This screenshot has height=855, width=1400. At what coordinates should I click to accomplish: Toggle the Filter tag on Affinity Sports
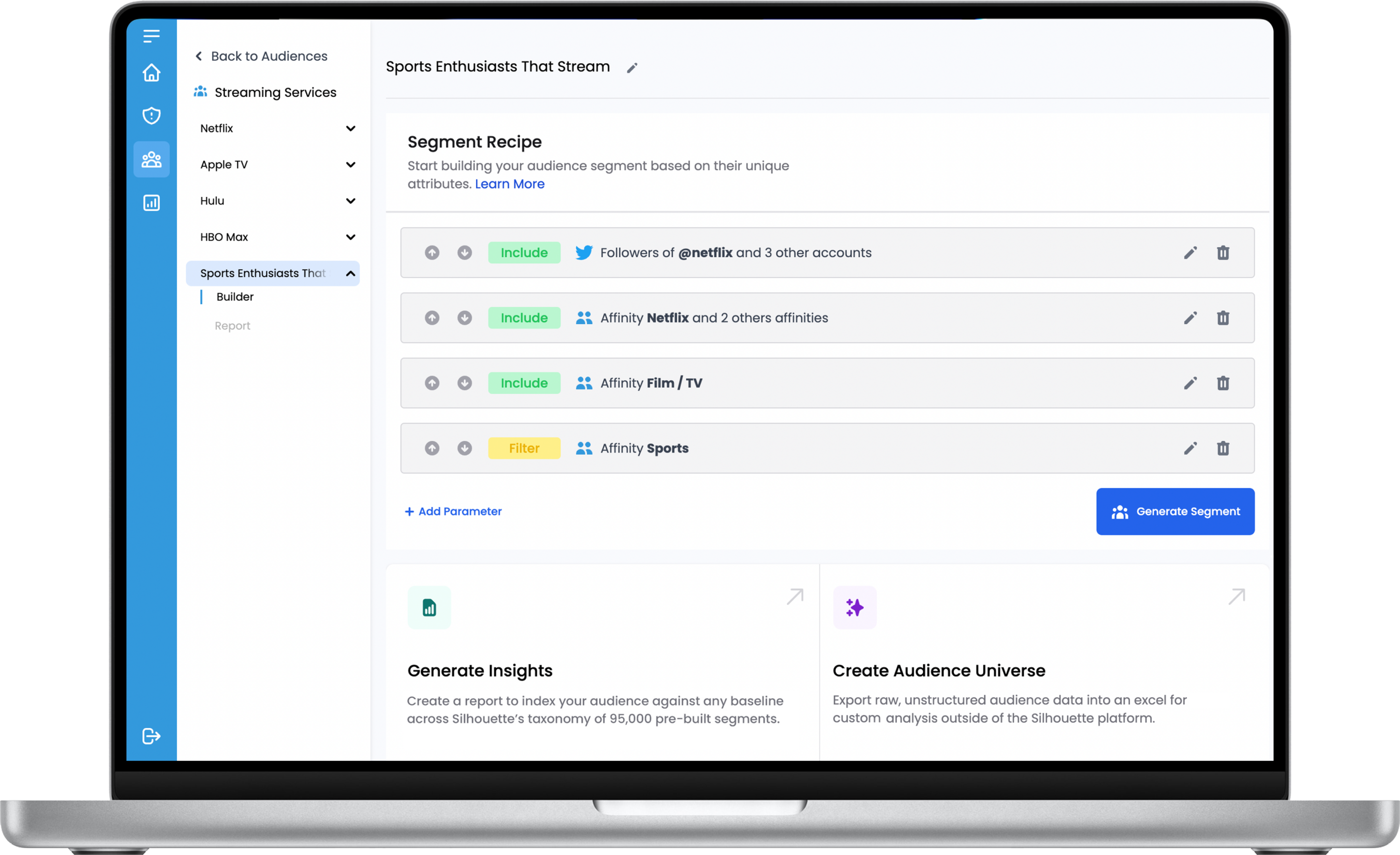[x=524, y=448]
